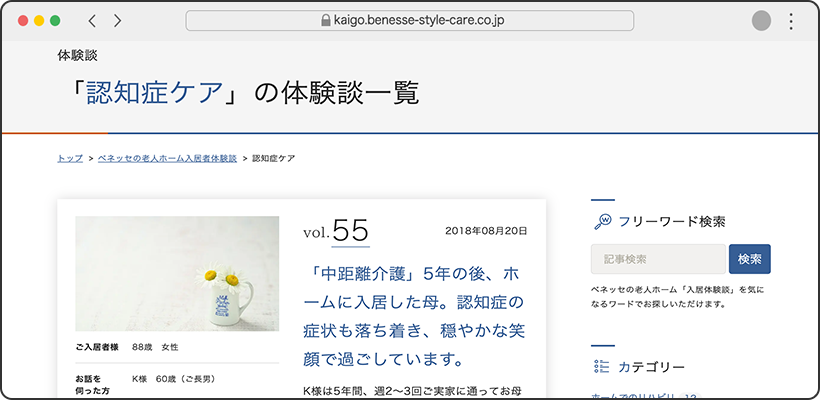Screen dimensions: 820x400
Task: Open the browser profile avatar
Action: (761, 21)
